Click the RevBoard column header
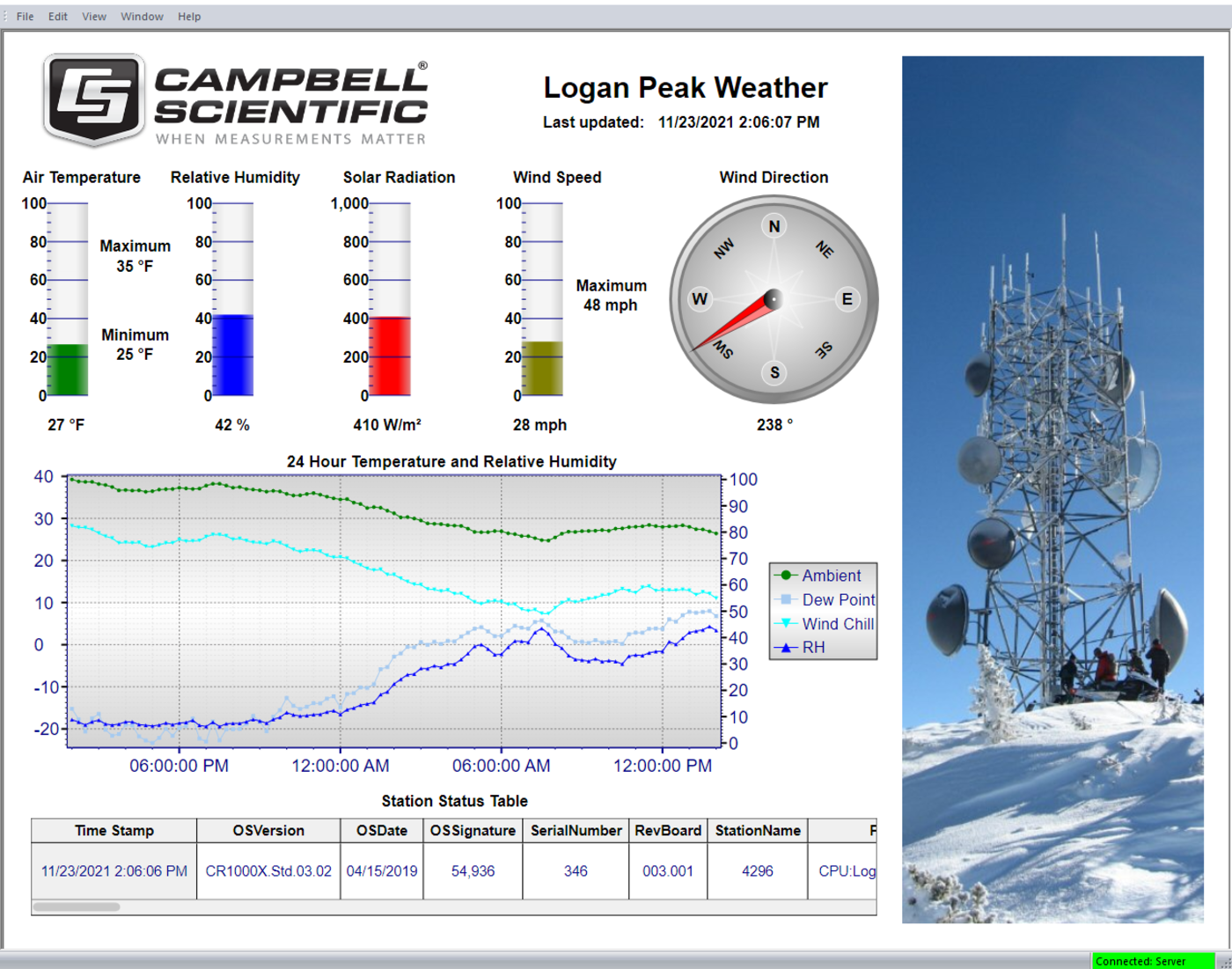Screen dimensions: 1232x969 pos(668,831)
